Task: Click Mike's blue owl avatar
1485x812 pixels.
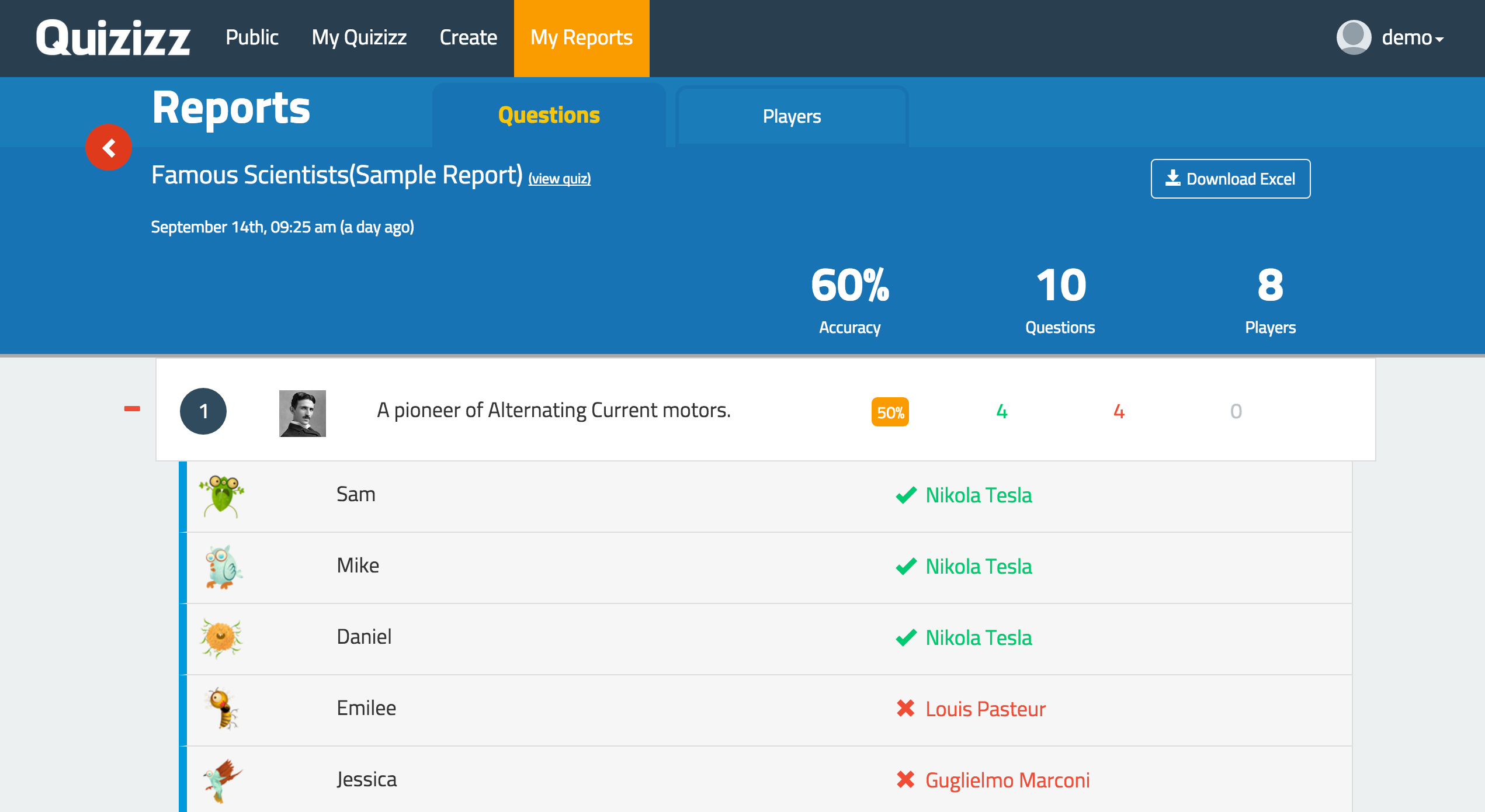Action: coord(223,567)
